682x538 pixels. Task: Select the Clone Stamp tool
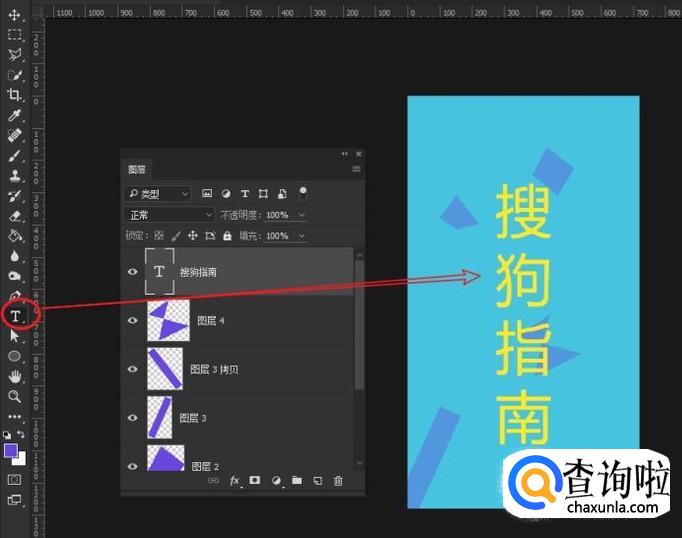(14, 175)
